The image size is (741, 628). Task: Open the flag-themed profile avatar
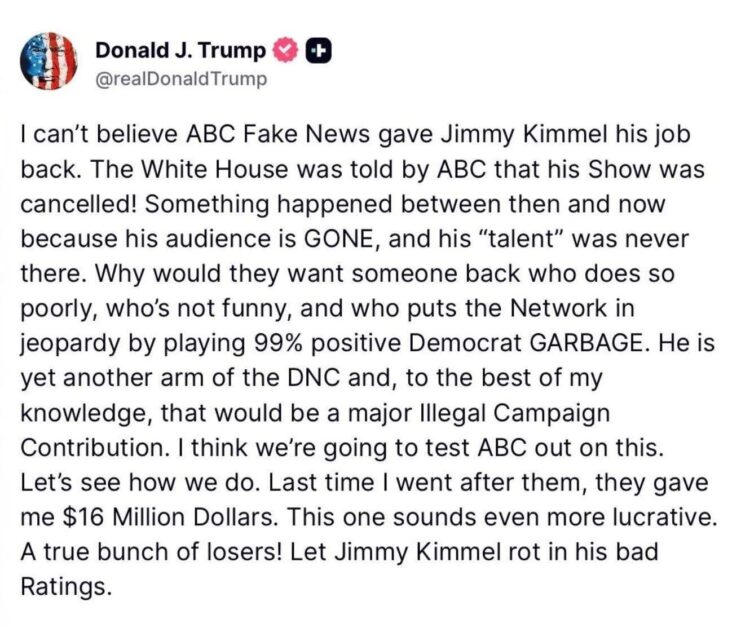click(x=48, y=61)
